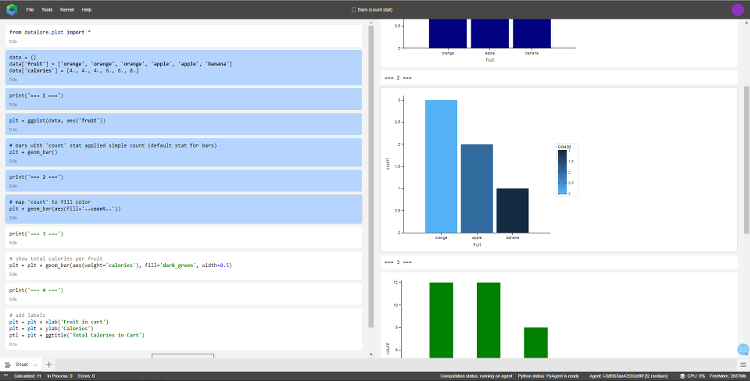Click the dark blue apple bar in top plot
Viewport: 750px width, 381px height.
(490, 33)
